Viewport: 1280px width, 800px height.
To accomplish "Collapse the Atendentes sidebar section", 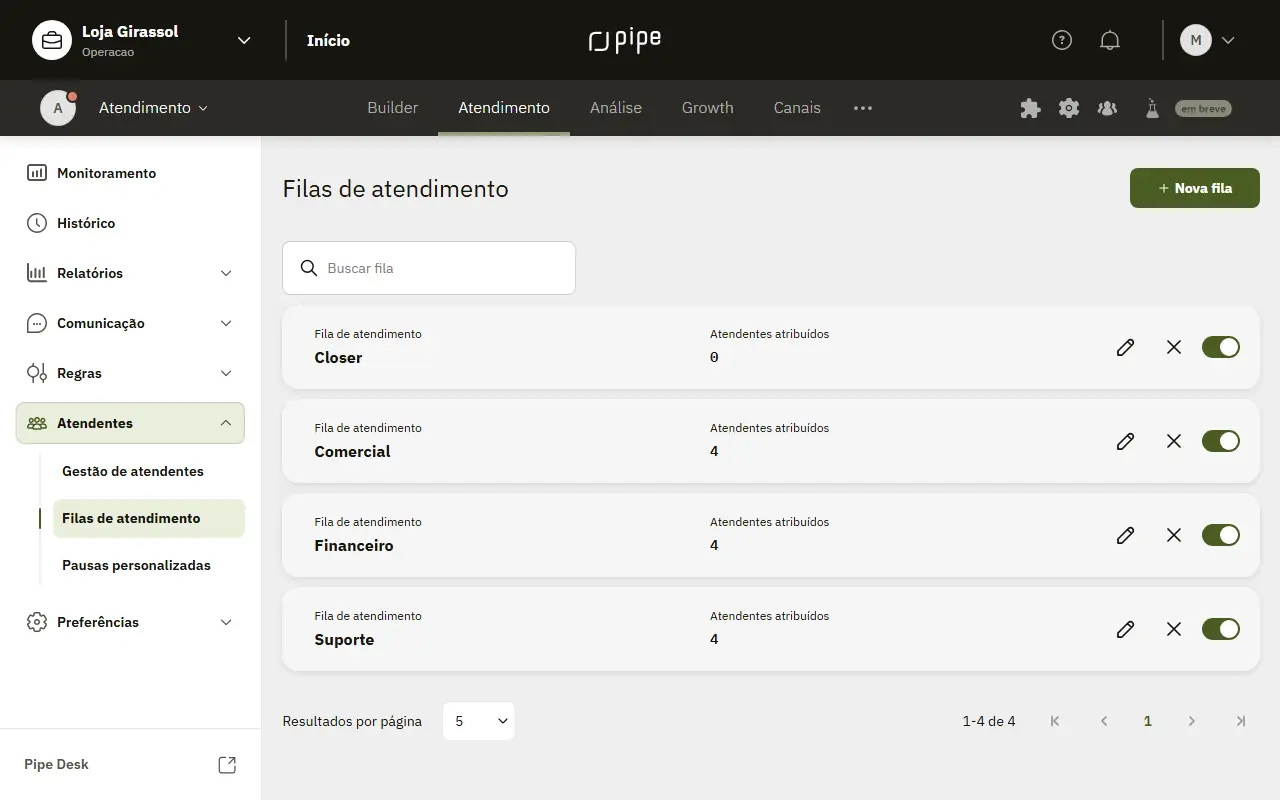I will coord(130,423).
